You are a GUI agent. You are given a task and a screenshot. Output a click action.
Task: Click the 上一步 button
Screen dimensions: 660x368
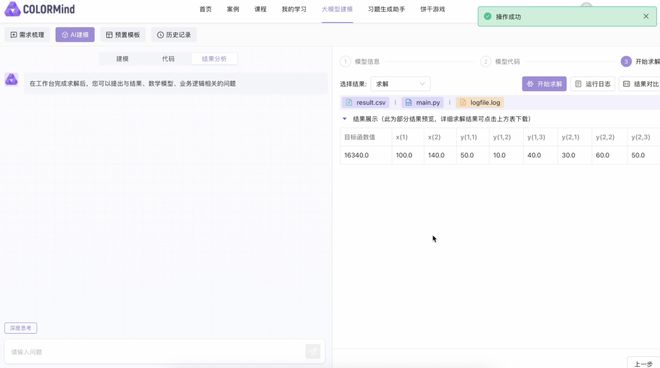click(643, 363)
